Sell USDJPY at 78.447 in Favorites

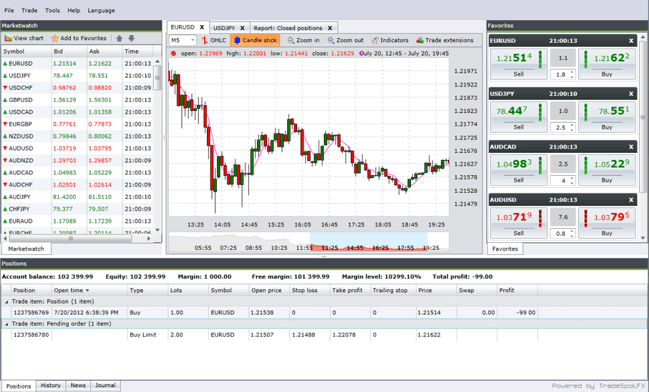(x=519, y=117)
